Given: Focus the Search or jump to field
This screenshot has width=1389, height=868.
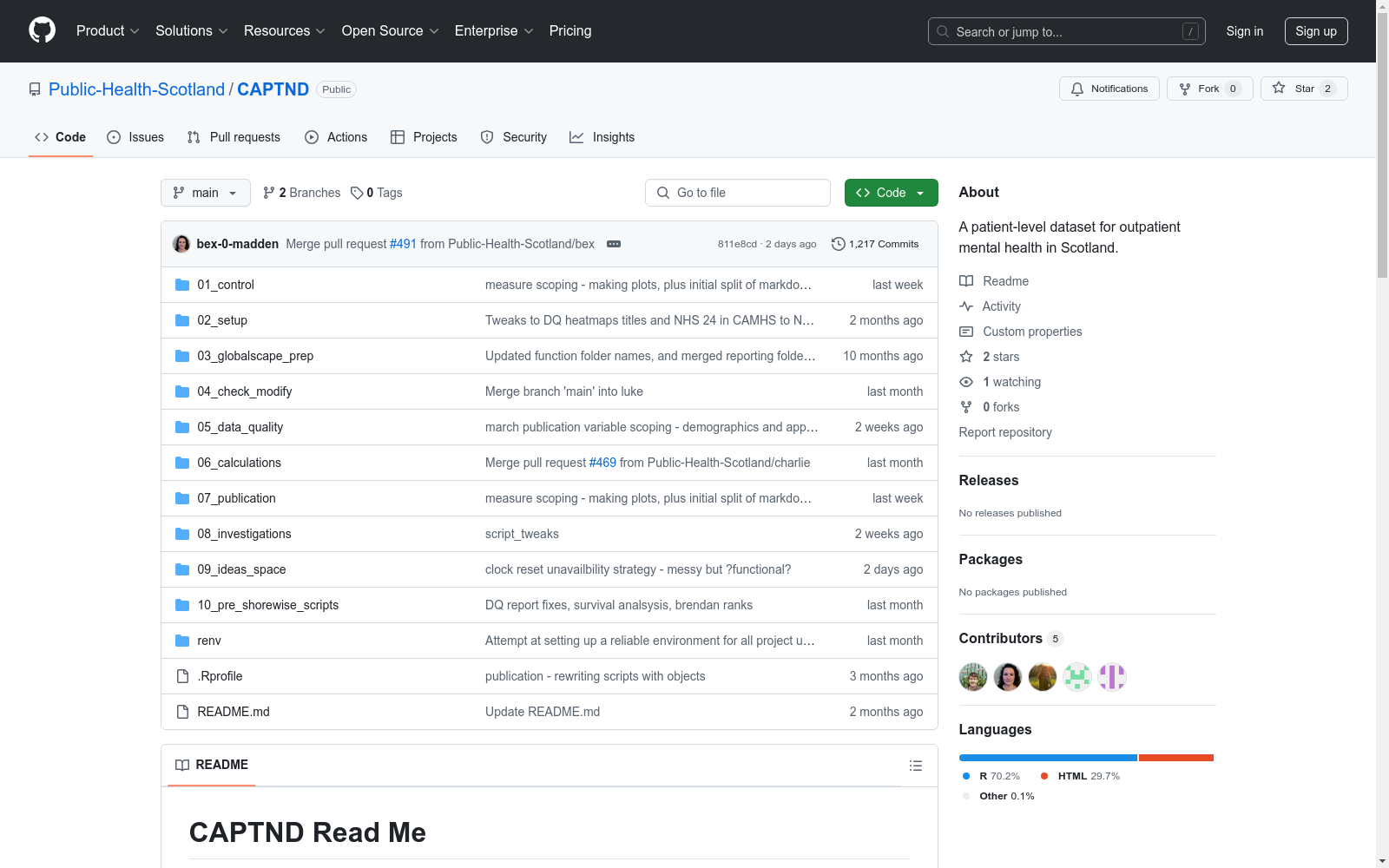Looking at the screenshot, I should click(x=1067, y=31).
